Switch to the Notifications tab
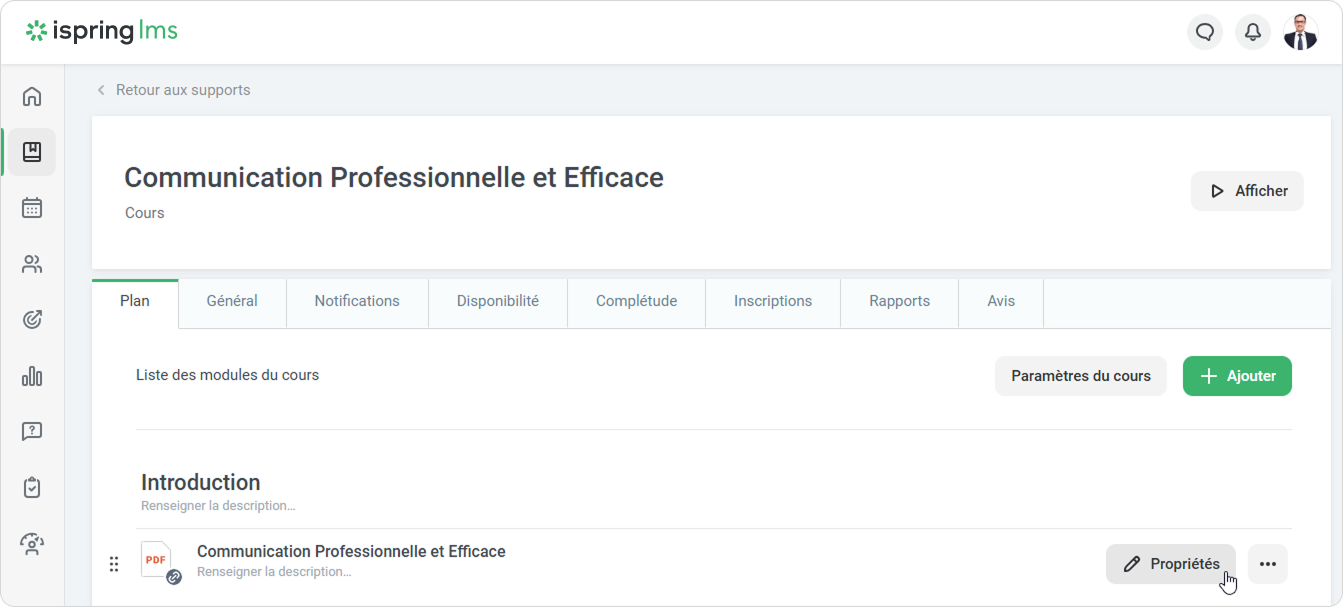Screen dimensions: 1343x607 tap(357, 301)
